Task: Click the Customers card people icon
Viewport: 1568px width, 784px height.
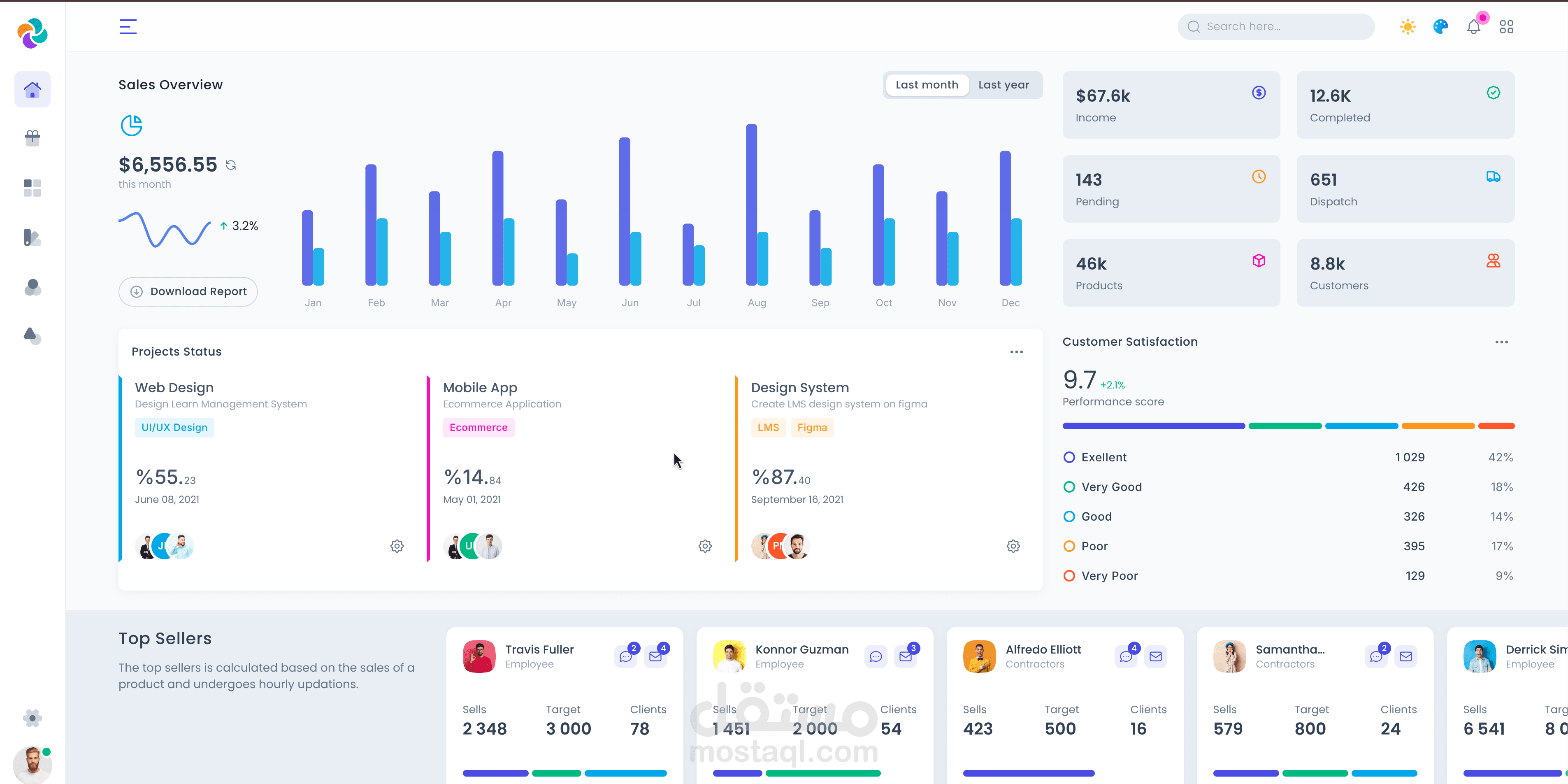Action: pos(1493,261)
